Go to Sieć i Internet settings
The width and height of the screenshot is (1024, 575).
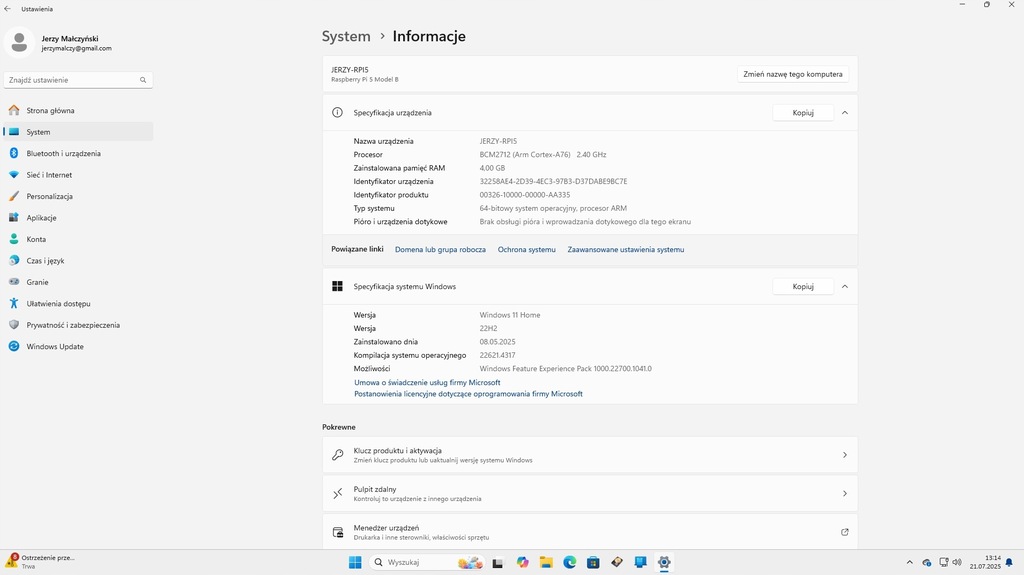pyautogui.click(x=49, y=175)
